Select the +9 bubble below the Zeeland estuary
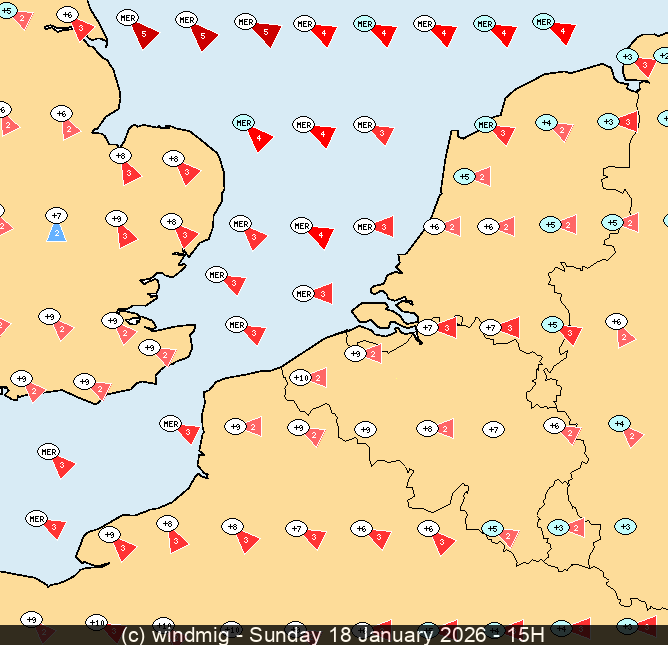Screen dimensions: 668x645 coord(355,353)
